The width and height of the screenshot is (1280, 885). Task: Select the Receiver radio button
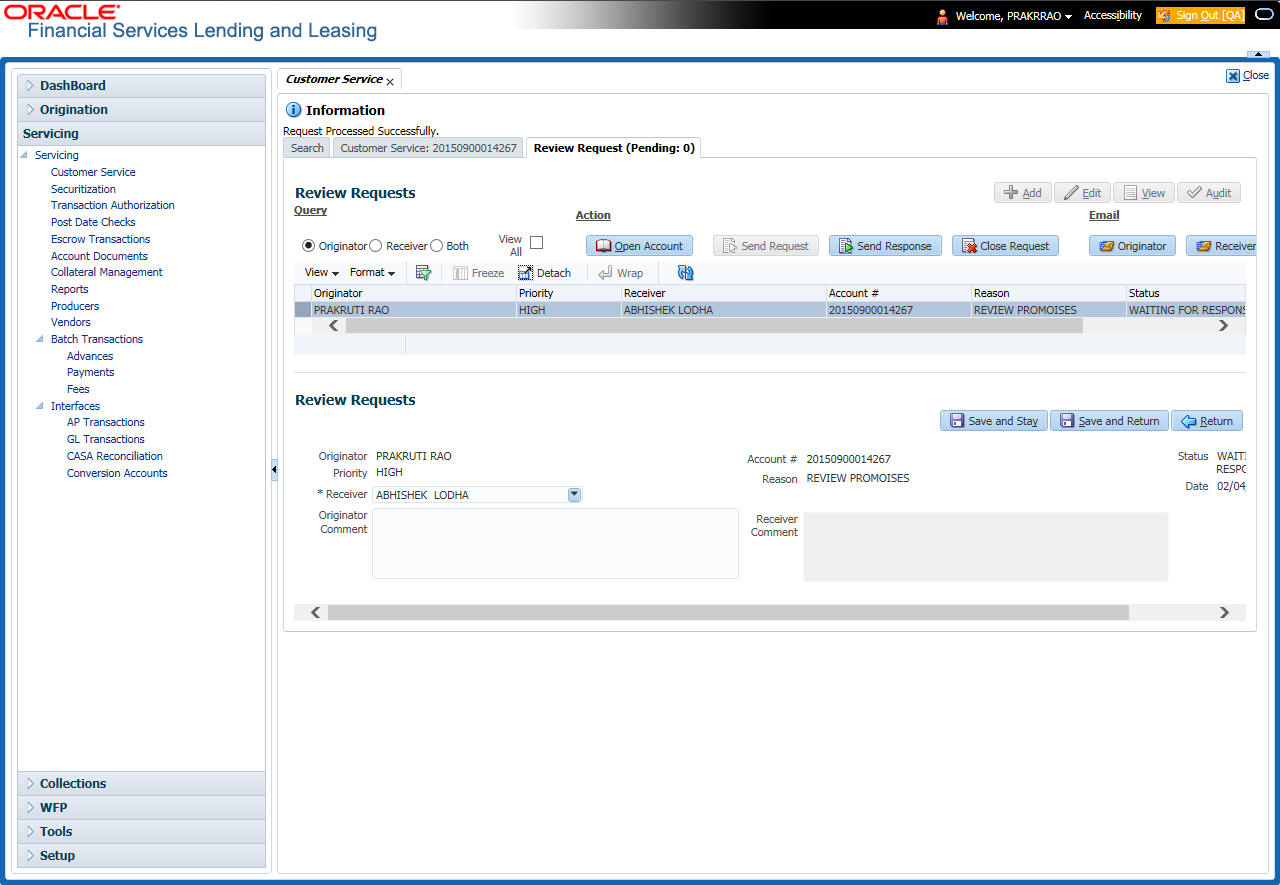pyautogui.click(x=376, y=246)
